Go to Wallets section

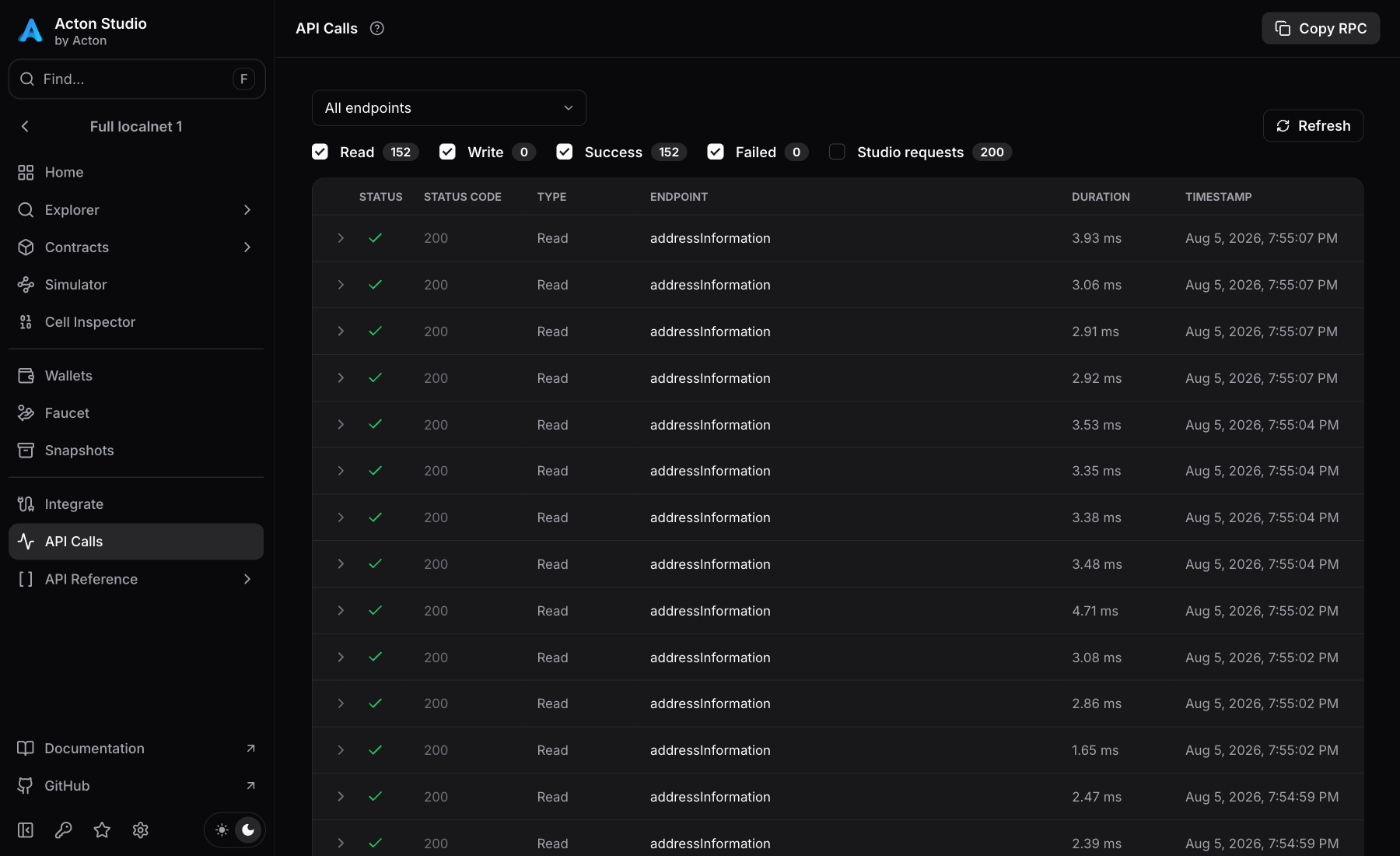(136, 376)
